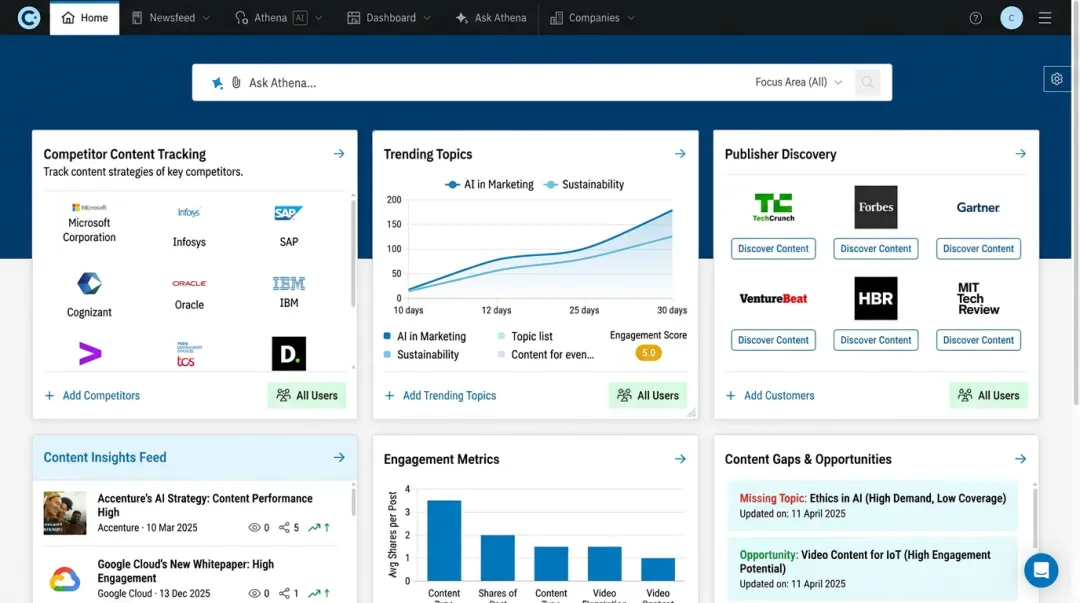Select the Infosys competitor logo
This screenshot has height=603, width=1080.
click(189, 212)
